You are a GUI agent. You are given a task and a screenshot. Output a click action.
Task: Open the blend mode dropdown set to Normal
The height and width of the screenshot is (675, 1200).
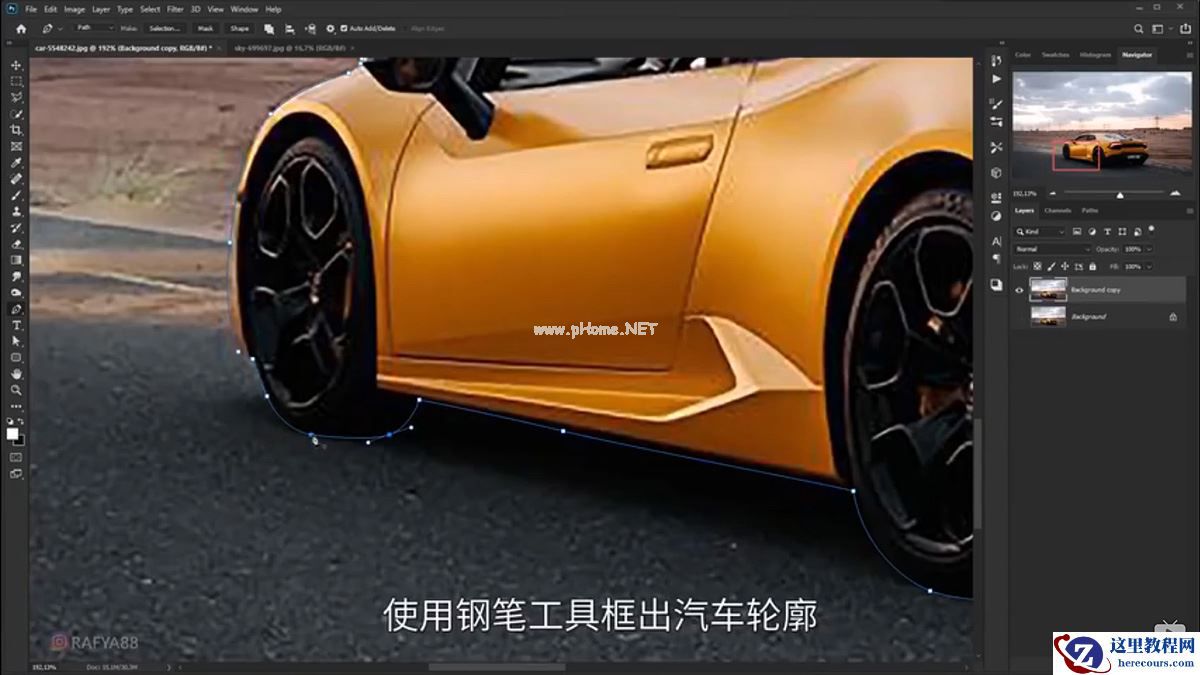point(1051,249)
